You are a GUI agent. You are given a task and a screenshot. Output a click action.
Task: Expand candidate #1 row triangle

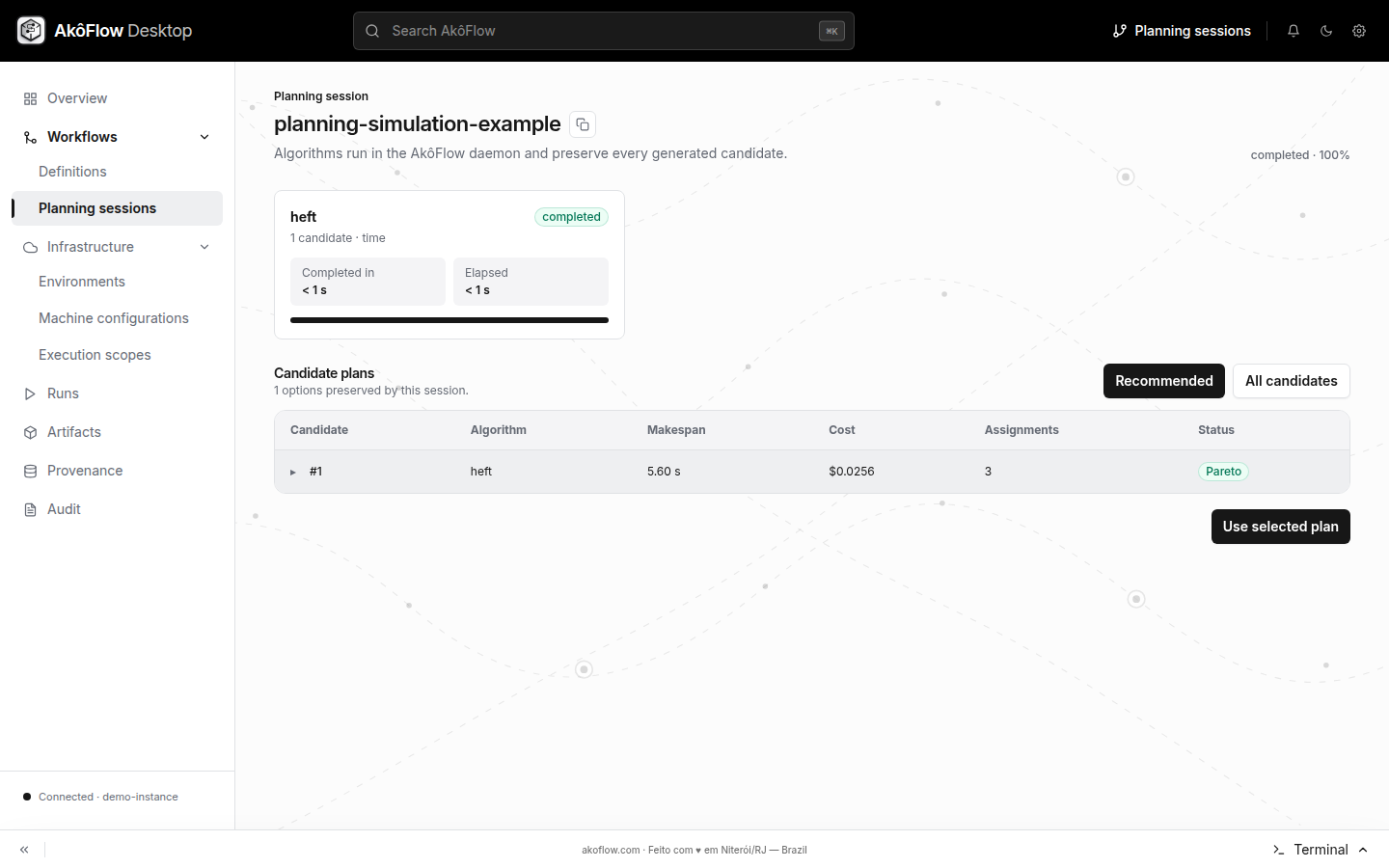click(x=293, y=472)
